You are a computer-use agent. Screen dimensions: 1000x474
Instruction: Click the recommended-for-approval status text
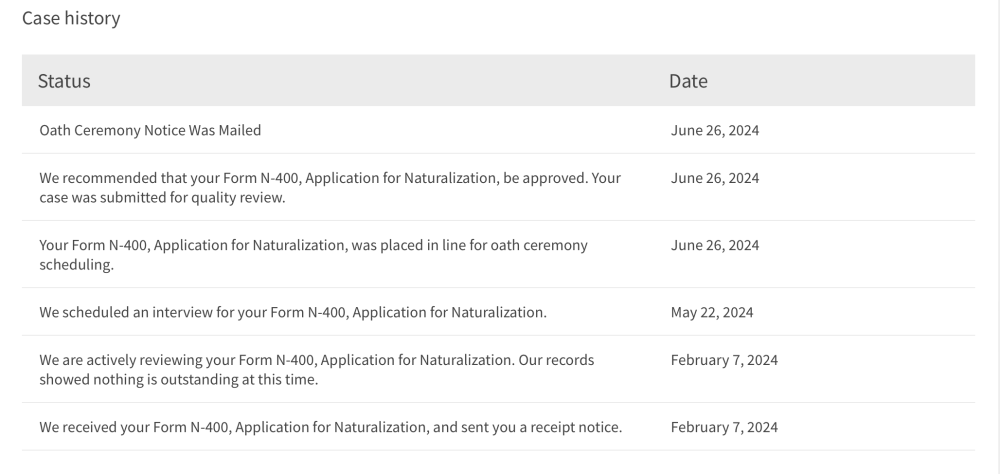point(330,188)
